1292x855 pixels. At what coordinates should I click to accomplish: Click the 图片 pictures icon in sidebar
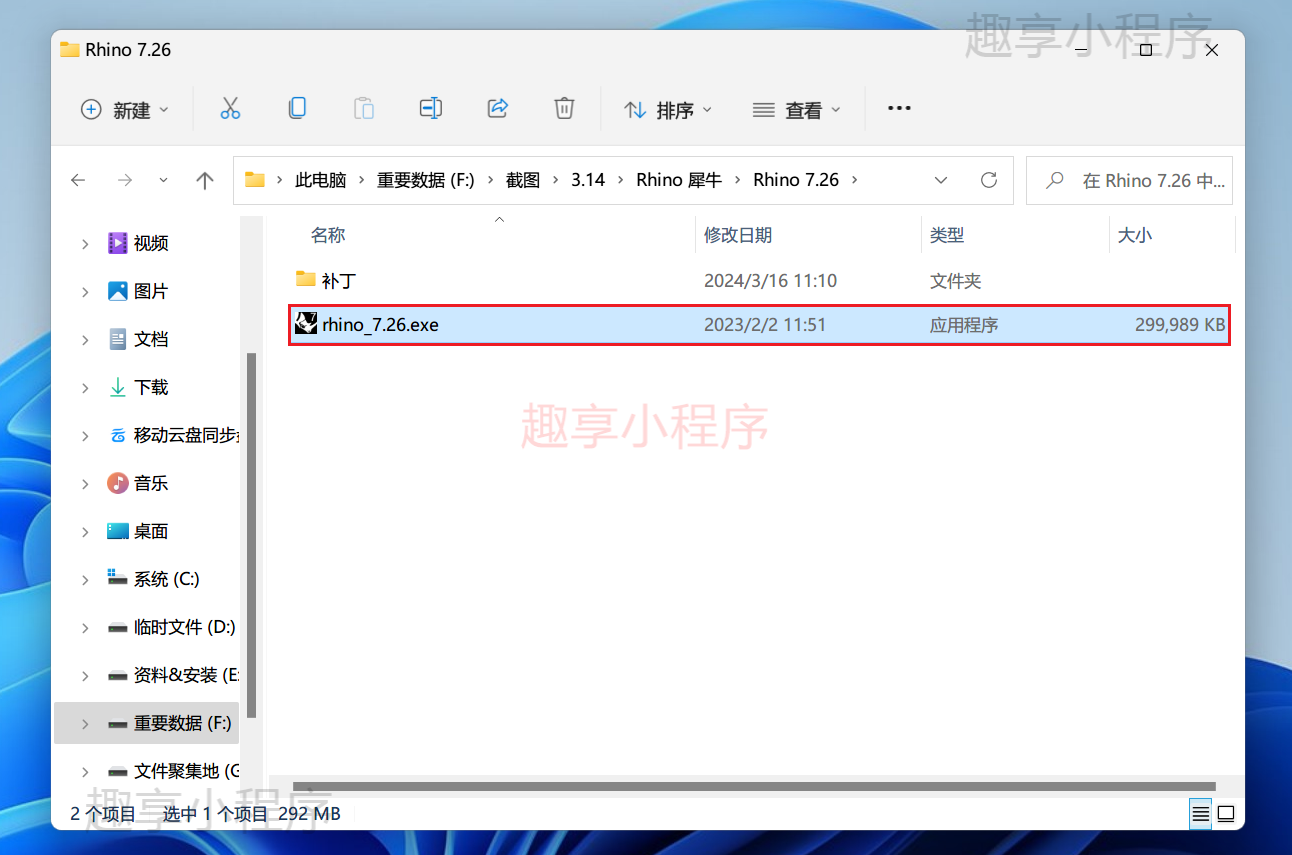118,290
